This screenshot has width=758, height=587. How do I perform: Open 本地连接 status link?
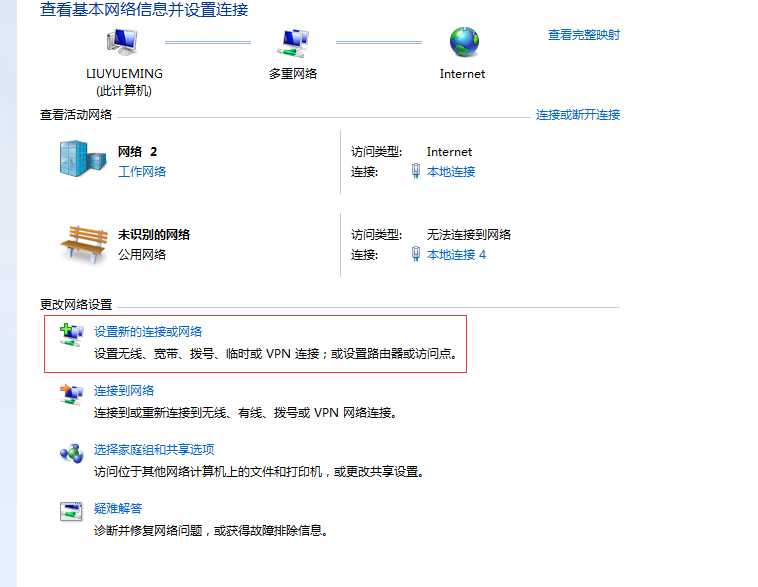(x=451, y=171)
